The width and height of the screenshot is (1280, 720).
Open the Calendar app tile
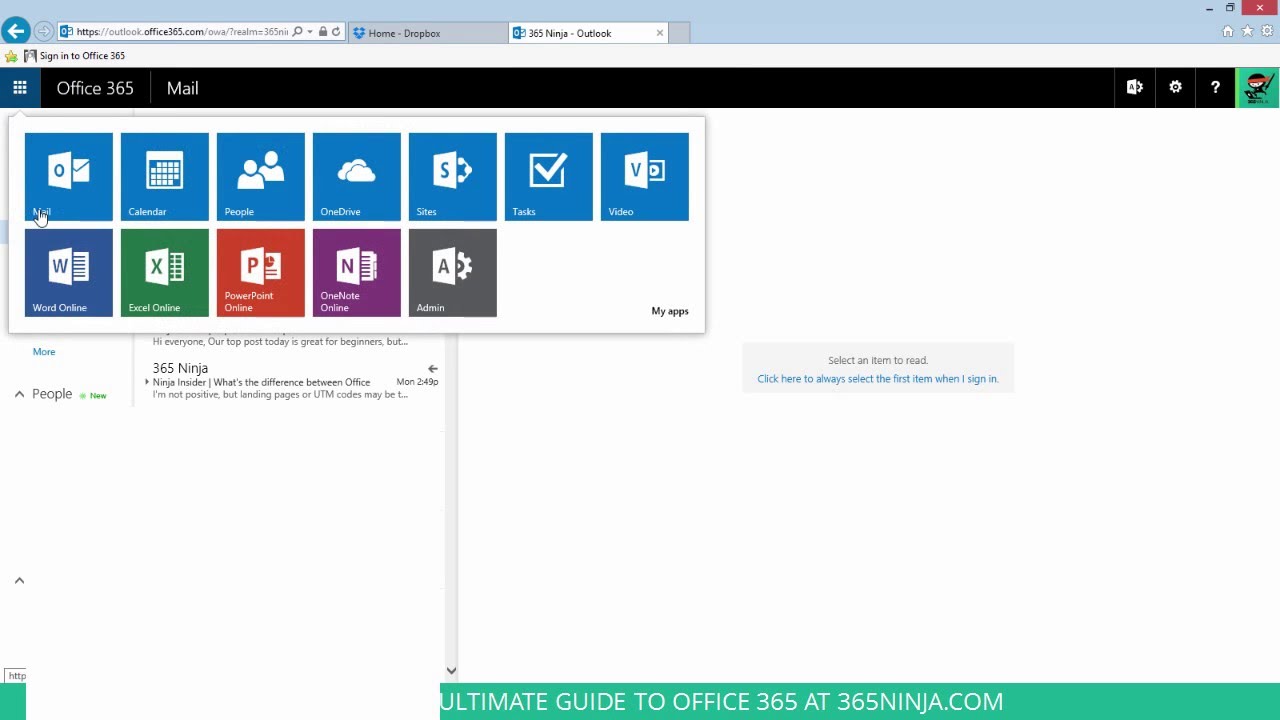pos(164,176)
